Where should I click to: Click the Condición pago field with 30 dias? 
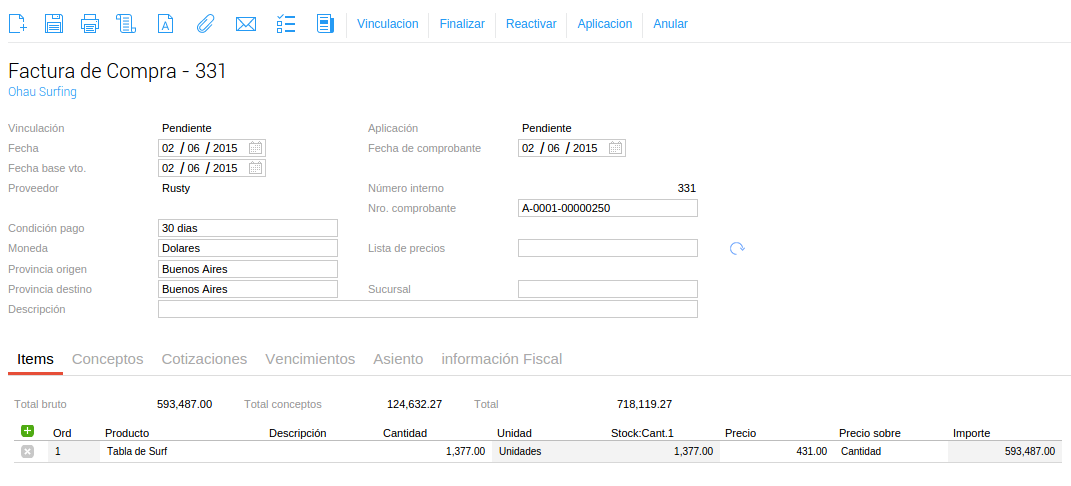click(x=248, y=228)
